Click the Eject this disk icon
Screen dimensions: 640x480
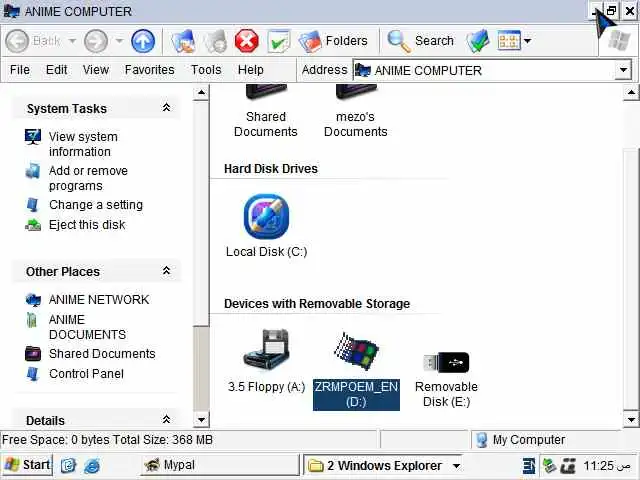tap(33, 225)
